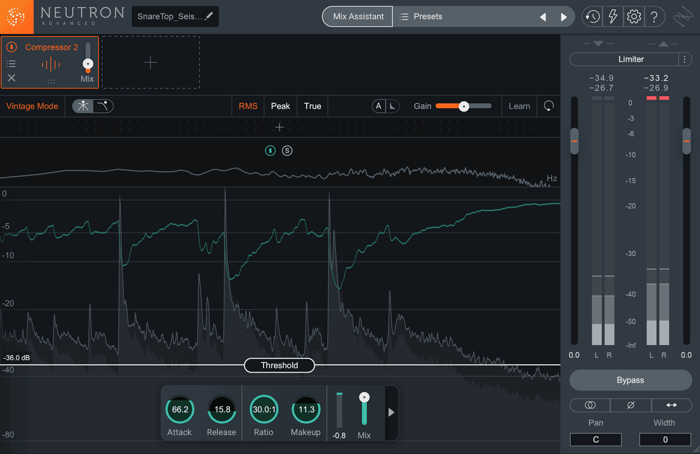Toggle the phase invert icon
The image size is (700, 454).
tap(630, 405)
